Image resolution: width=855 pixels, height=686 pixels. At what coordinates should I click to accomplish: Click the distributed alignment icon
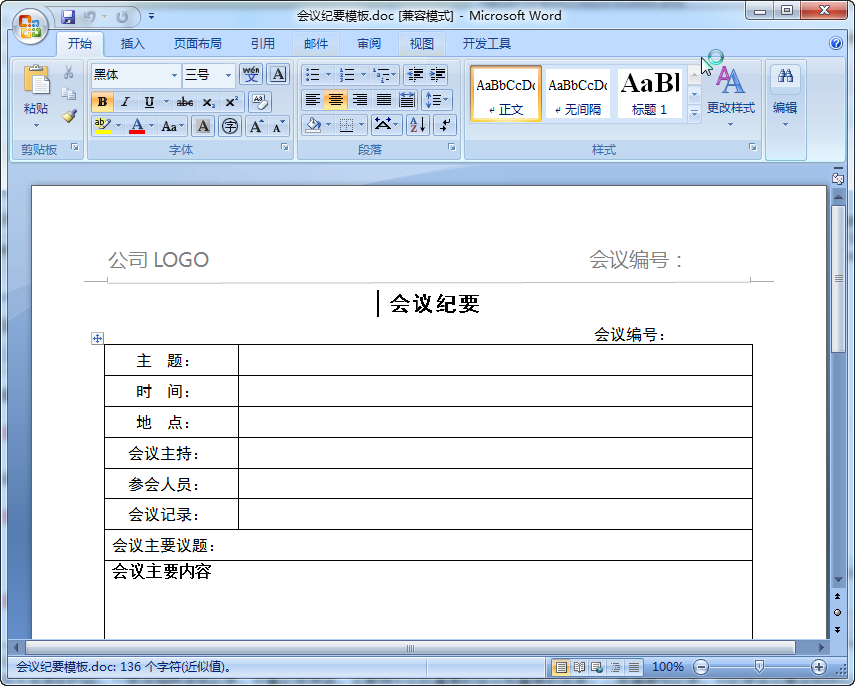coord(407,100)
